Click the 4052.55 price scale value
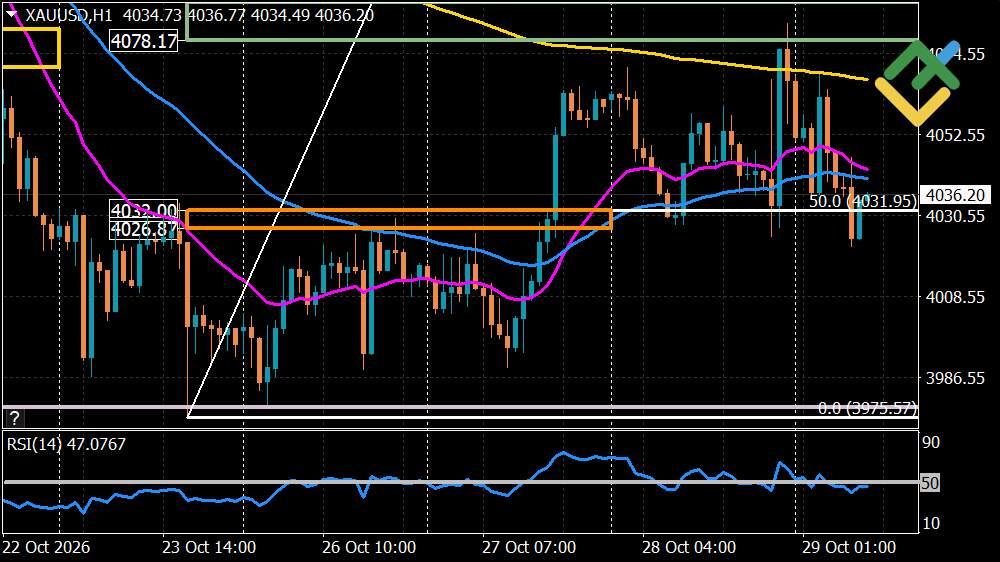This screenshot has height=562, width=1000. 955,135
